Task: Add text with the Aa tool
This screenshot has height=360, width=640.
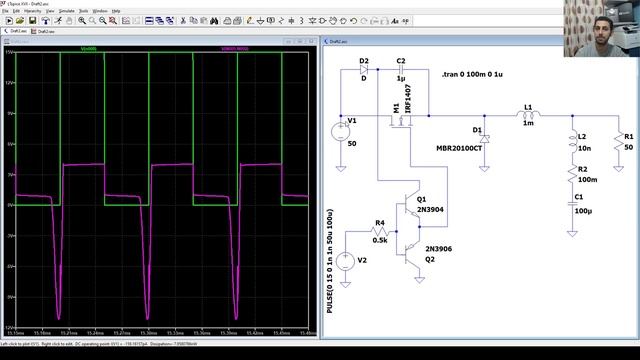Action: click(x=395, y=20)
